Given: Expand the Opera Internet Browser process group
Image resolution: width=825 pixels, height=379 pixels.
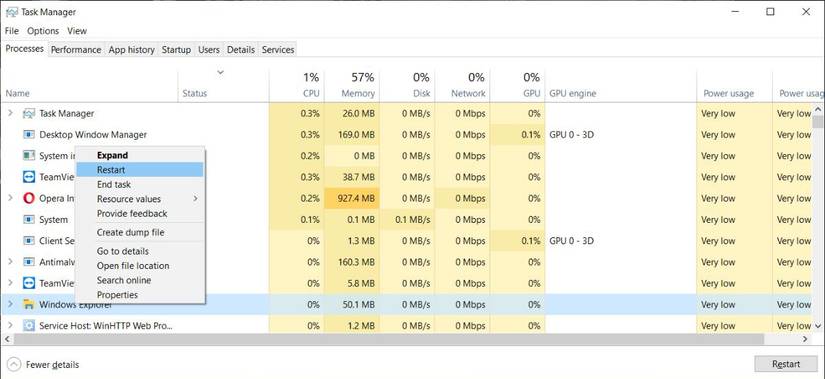Looking at the screenshot, I should click(x=10, y=198).
